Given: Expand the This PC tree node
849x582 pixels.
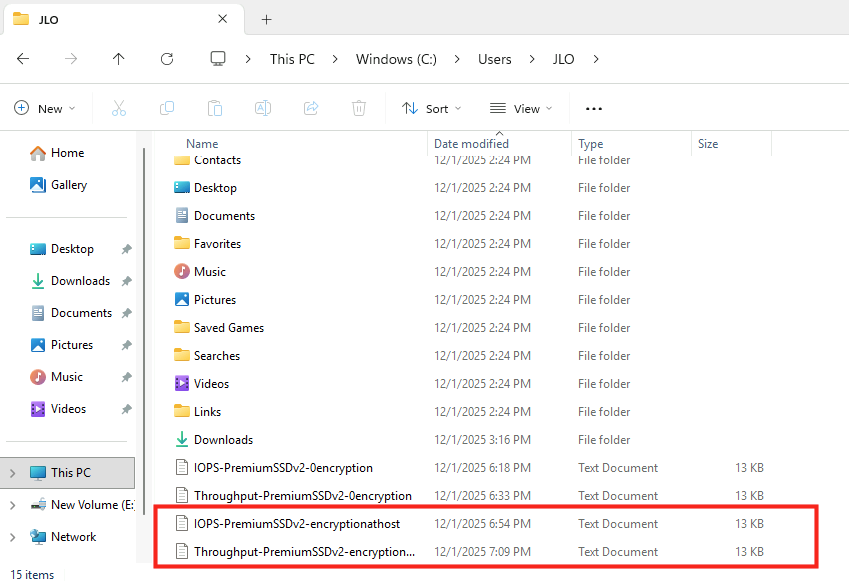Looking at the screenshot, I should (x=12, y=473).
